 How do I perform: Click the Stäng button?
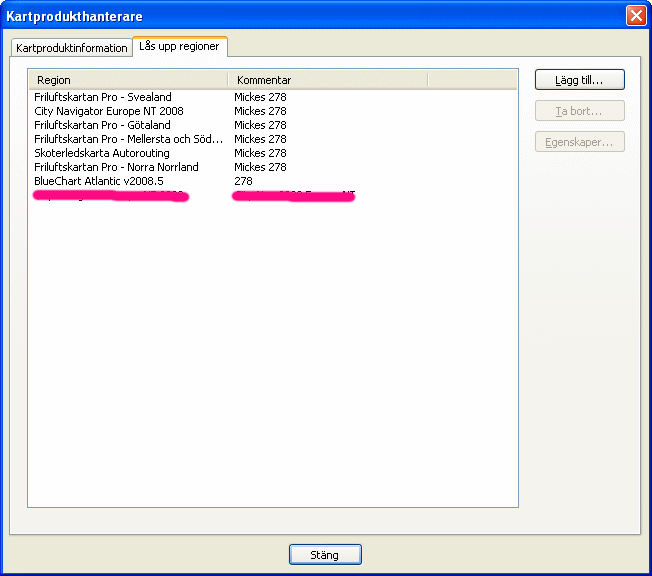click(325, 555)
